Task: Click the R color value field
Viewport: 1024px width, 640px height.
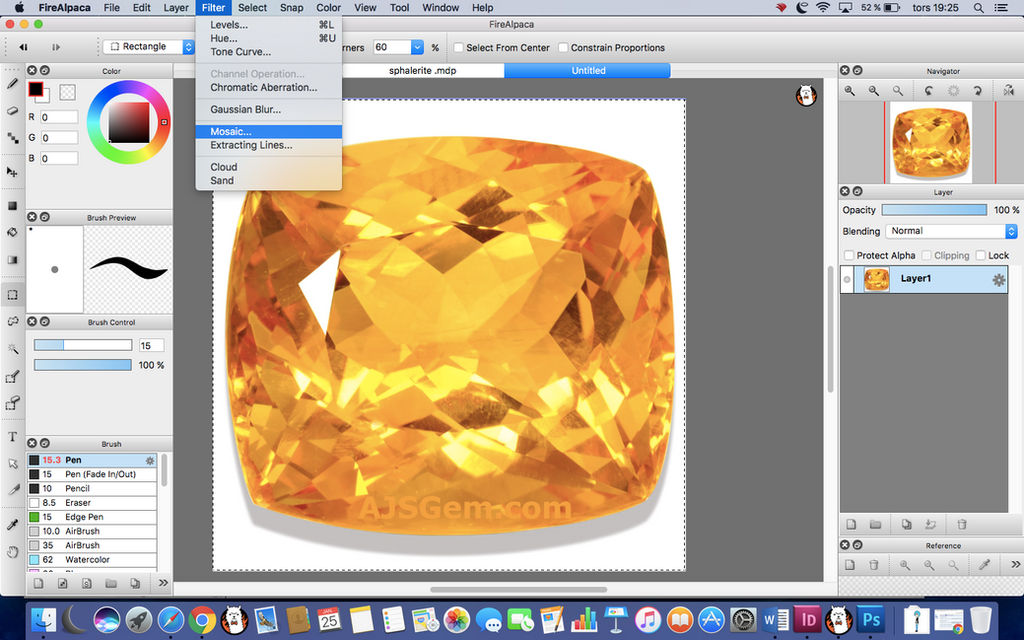Action: [x=59, y=118]
